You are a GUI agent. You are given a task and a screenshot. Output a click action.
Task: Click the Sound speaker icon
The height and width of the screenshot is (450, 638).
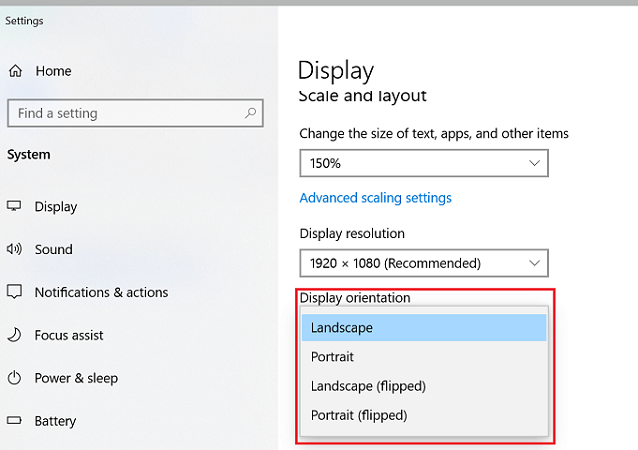click(x=15, y=250)
